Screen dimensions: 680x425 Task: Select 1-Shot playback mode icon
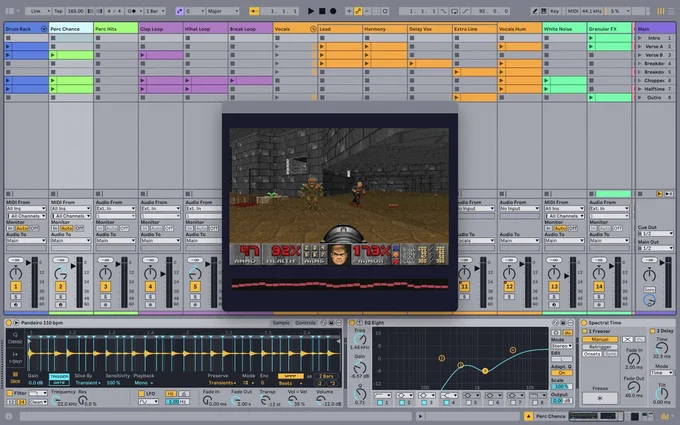pos(15,357)
